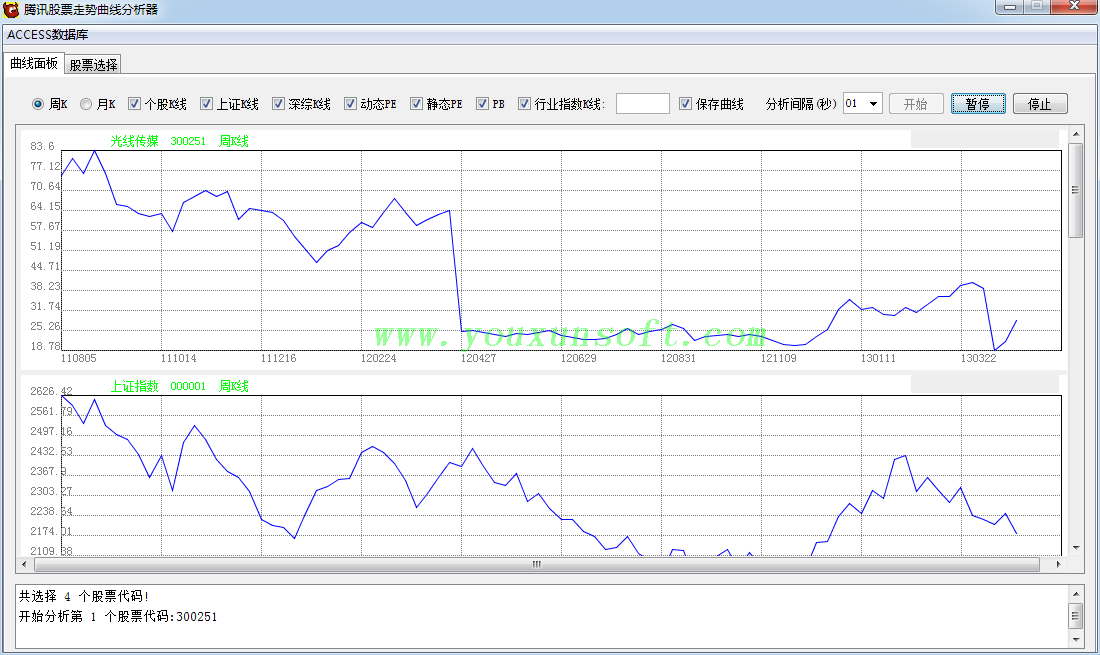This screenshot has height=655, width=1100.
Task: Click the 18.78 price axis label
Action: (46, 346)
